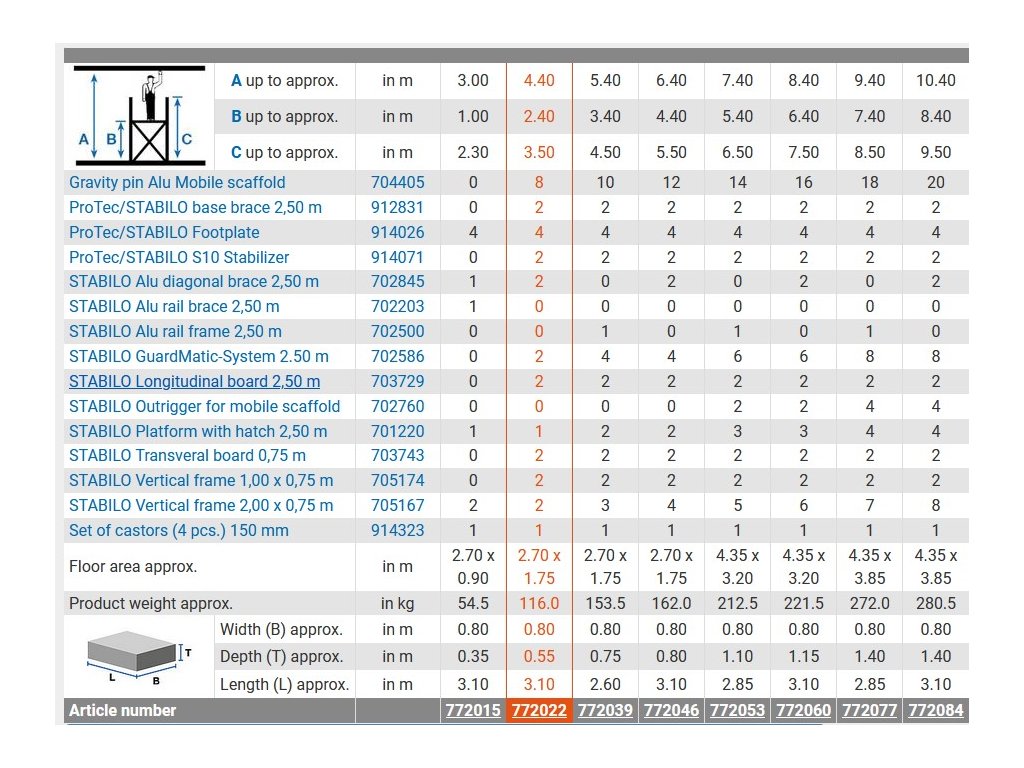
Task: Open ProTec/STABILO base brace 2,50 m link
Action: click(x=195, y=207)
